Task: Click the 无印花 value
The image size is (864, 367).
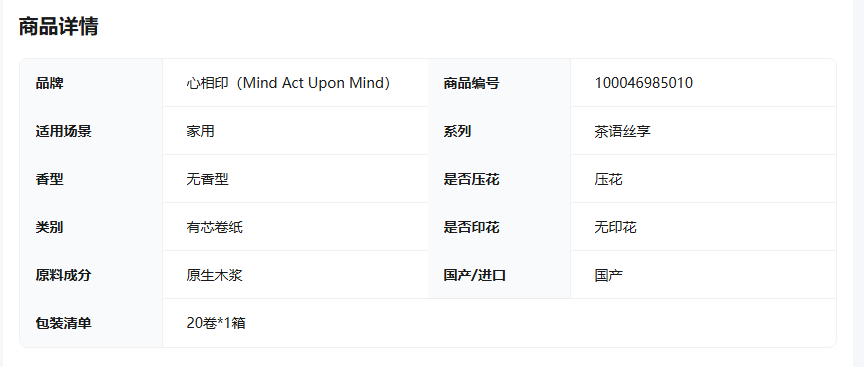Action: click(x=615, y=227)
